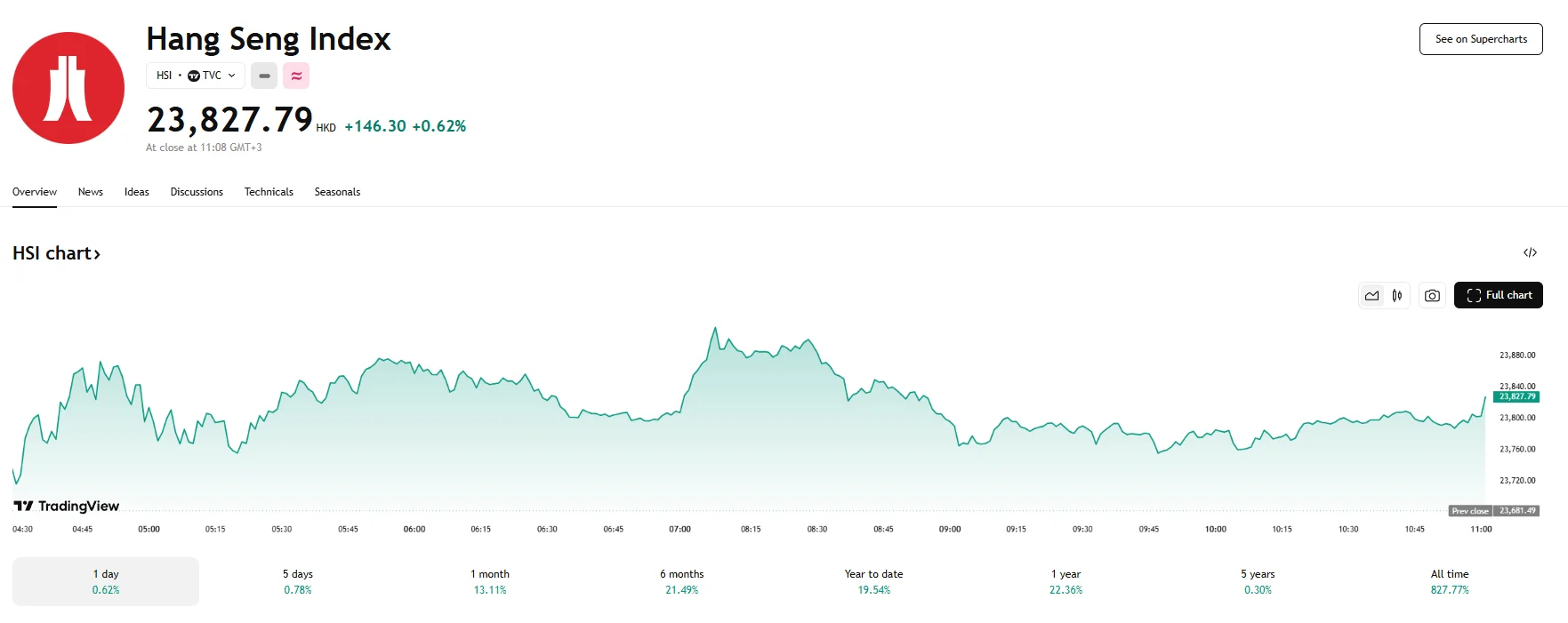Open the HSI TVC source dropdown
Viewport: 1568px width, 623px height.
(196, 76)
